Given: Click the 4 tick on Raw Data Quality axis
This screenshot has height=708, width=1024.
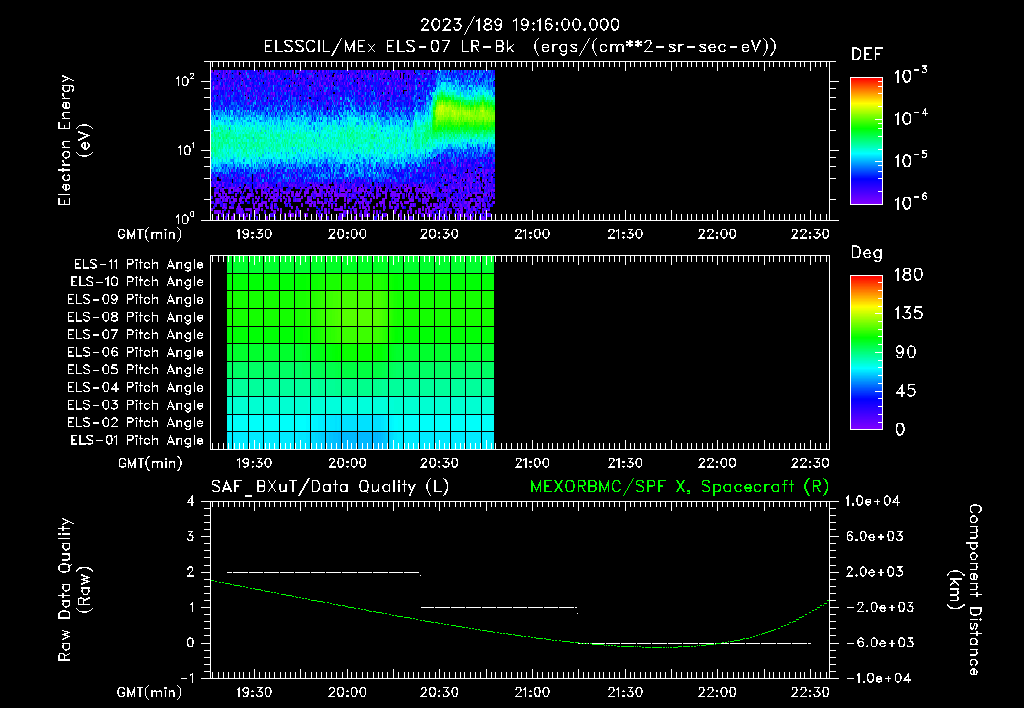Looking at the screenshot, I should click(x=190, y=501).
